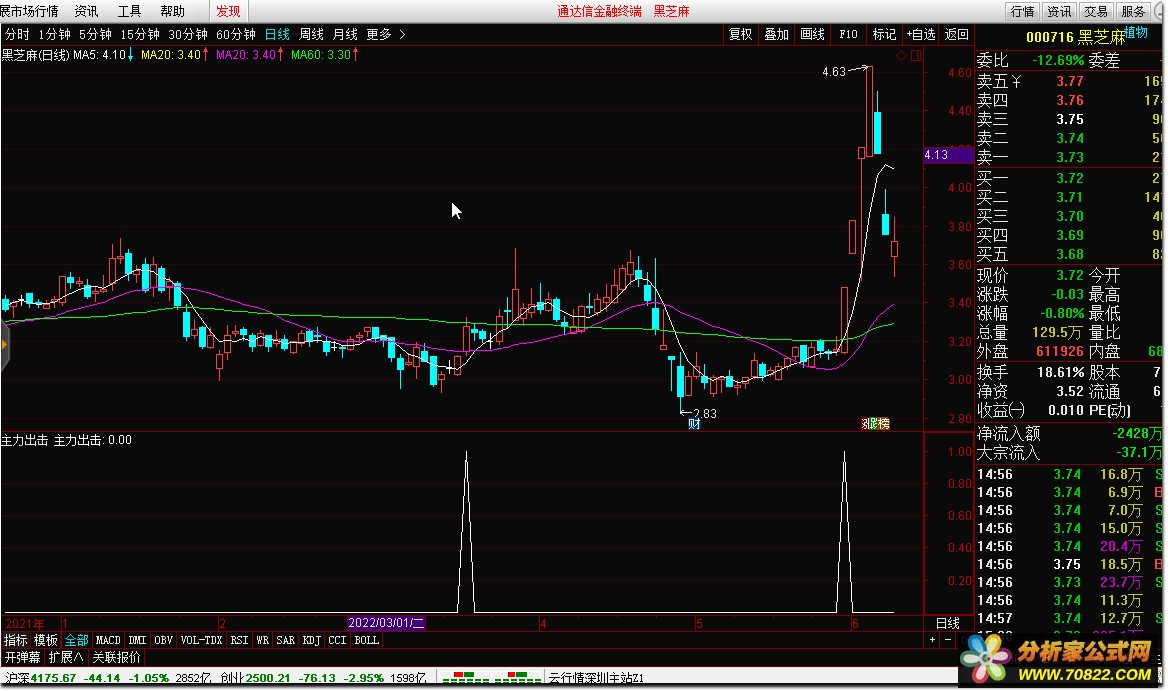Select the 日线 daily period

[x=277, y=34]
